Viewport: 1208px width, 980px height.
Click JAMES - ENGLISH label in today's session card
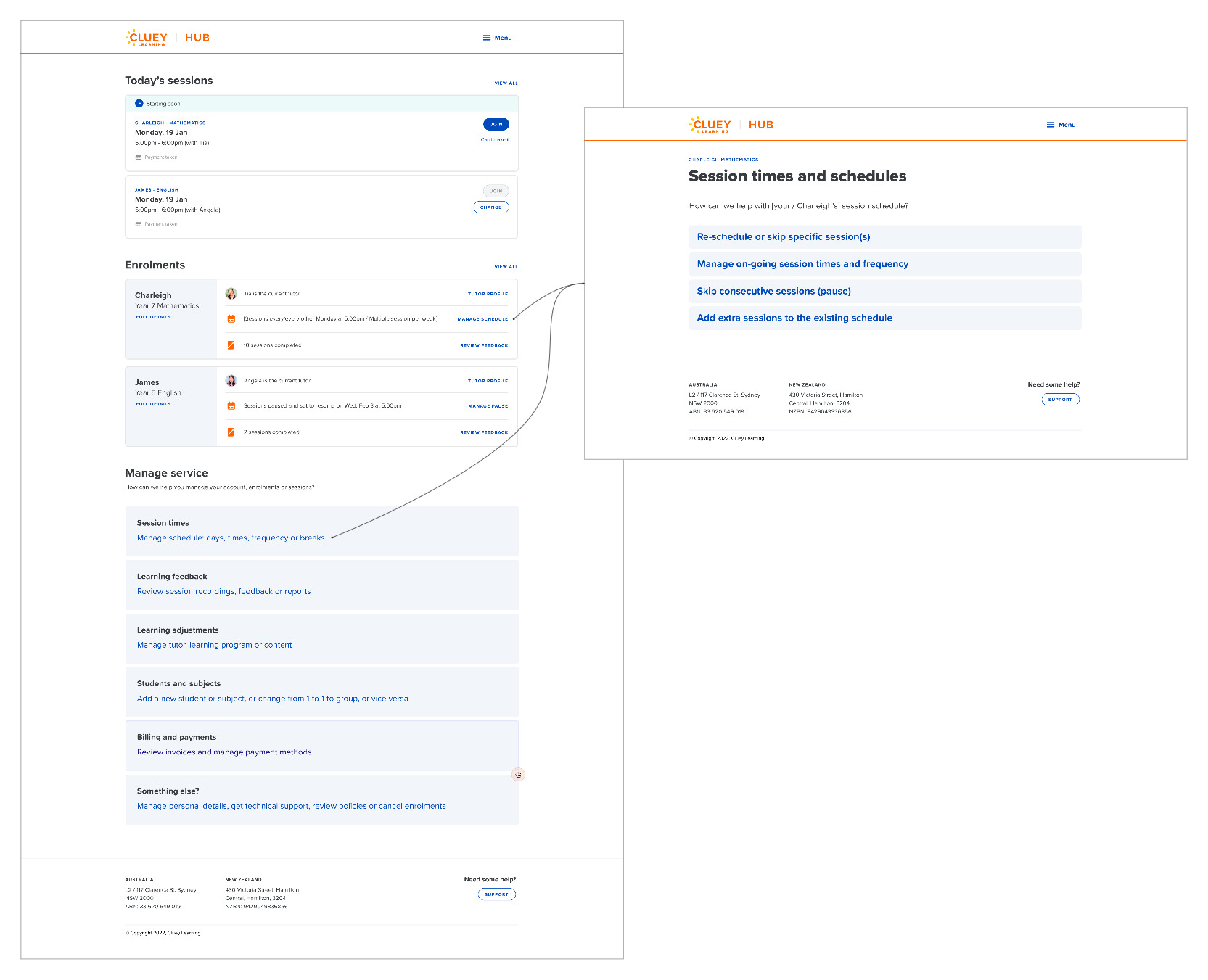pos(157,190)
